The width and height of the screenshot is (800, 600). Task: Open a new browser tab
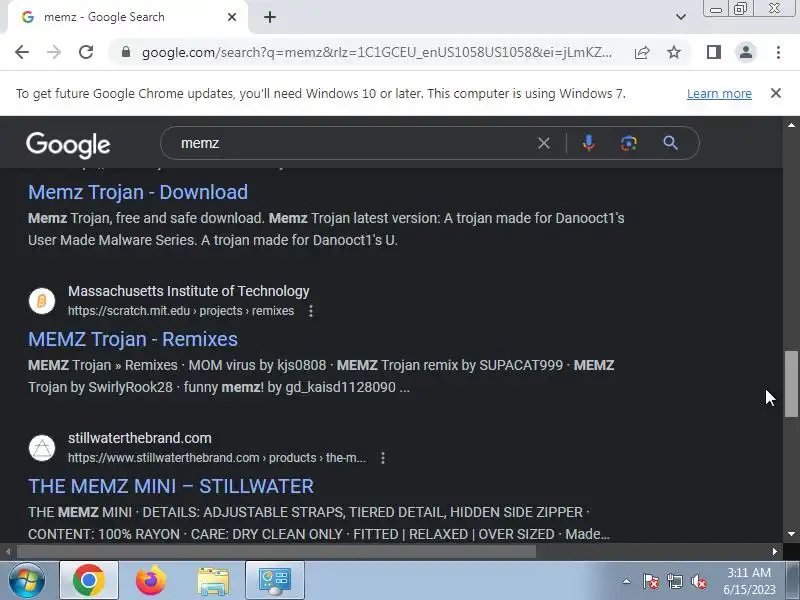270,17
